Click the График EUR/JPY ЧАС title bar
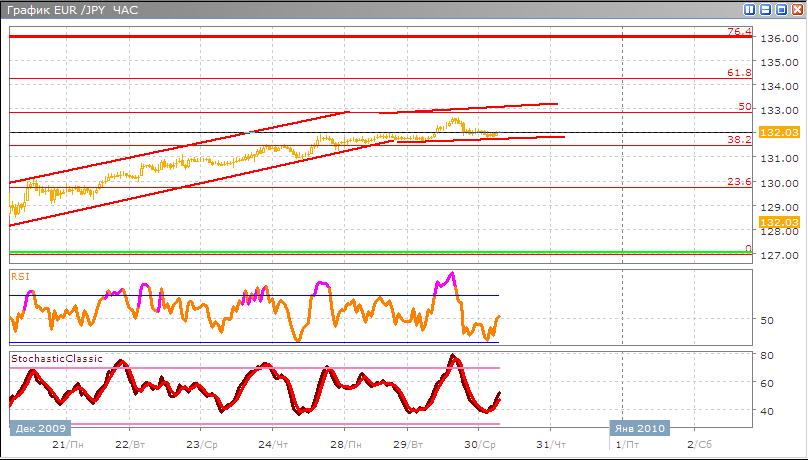The image size is (808, 460). point(300,9)
